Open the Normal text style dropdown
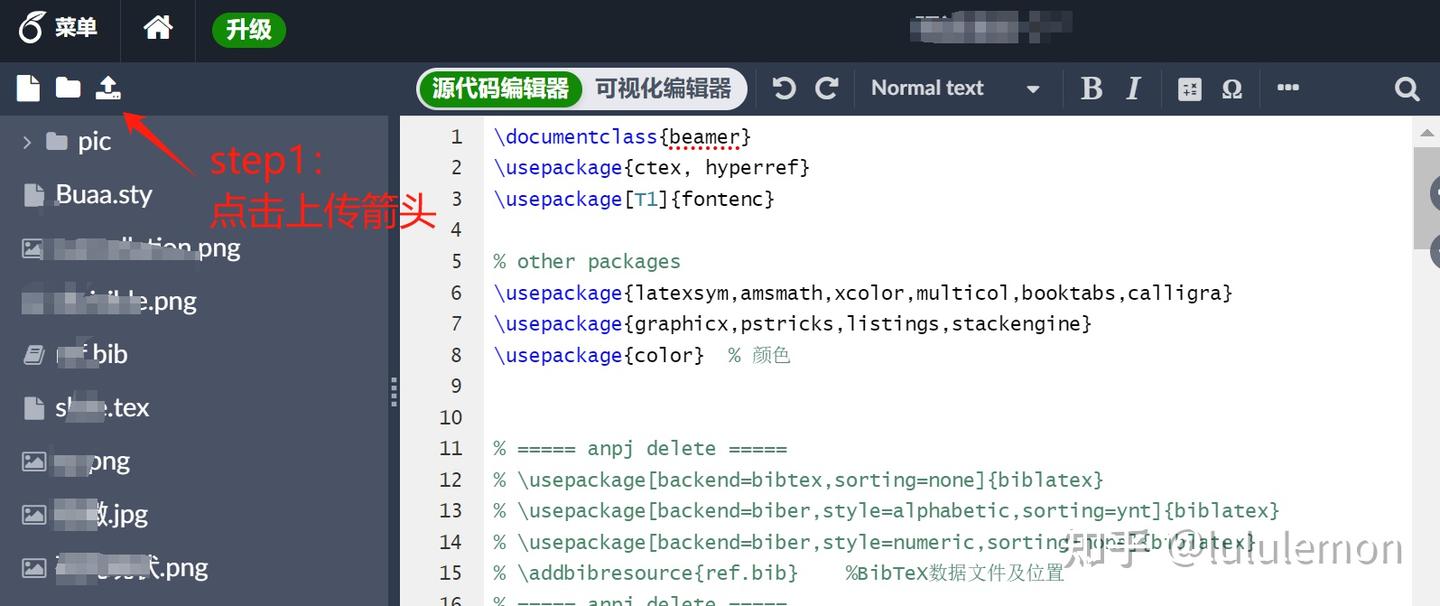This screenshot has height=606, width=1440. coord(955,88)
